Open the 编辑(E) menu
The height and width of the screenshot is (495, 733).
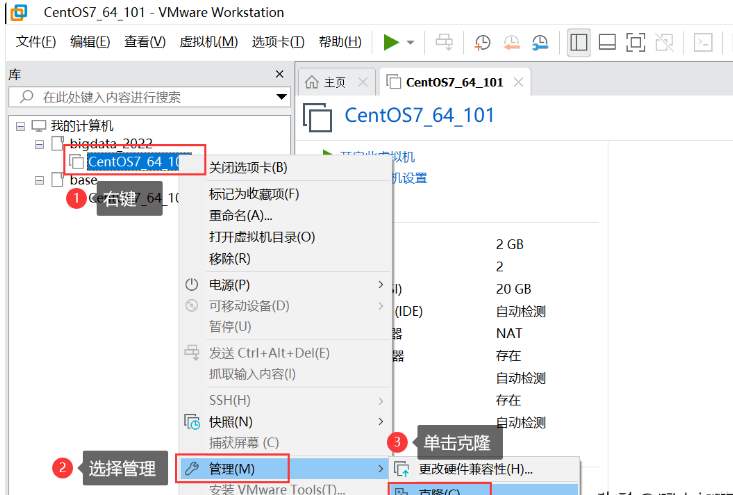90,42
